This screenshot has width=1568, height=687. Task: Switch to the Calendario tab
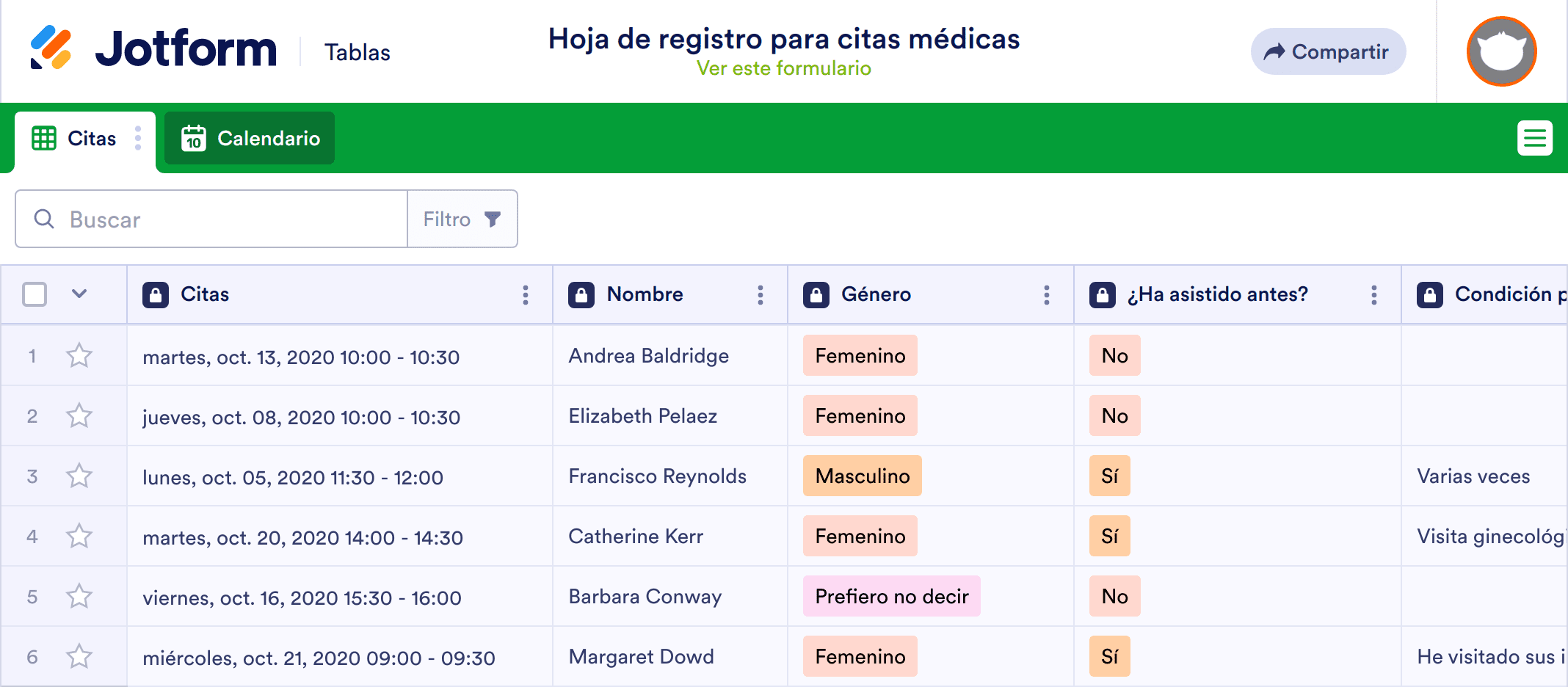(250, 138)
